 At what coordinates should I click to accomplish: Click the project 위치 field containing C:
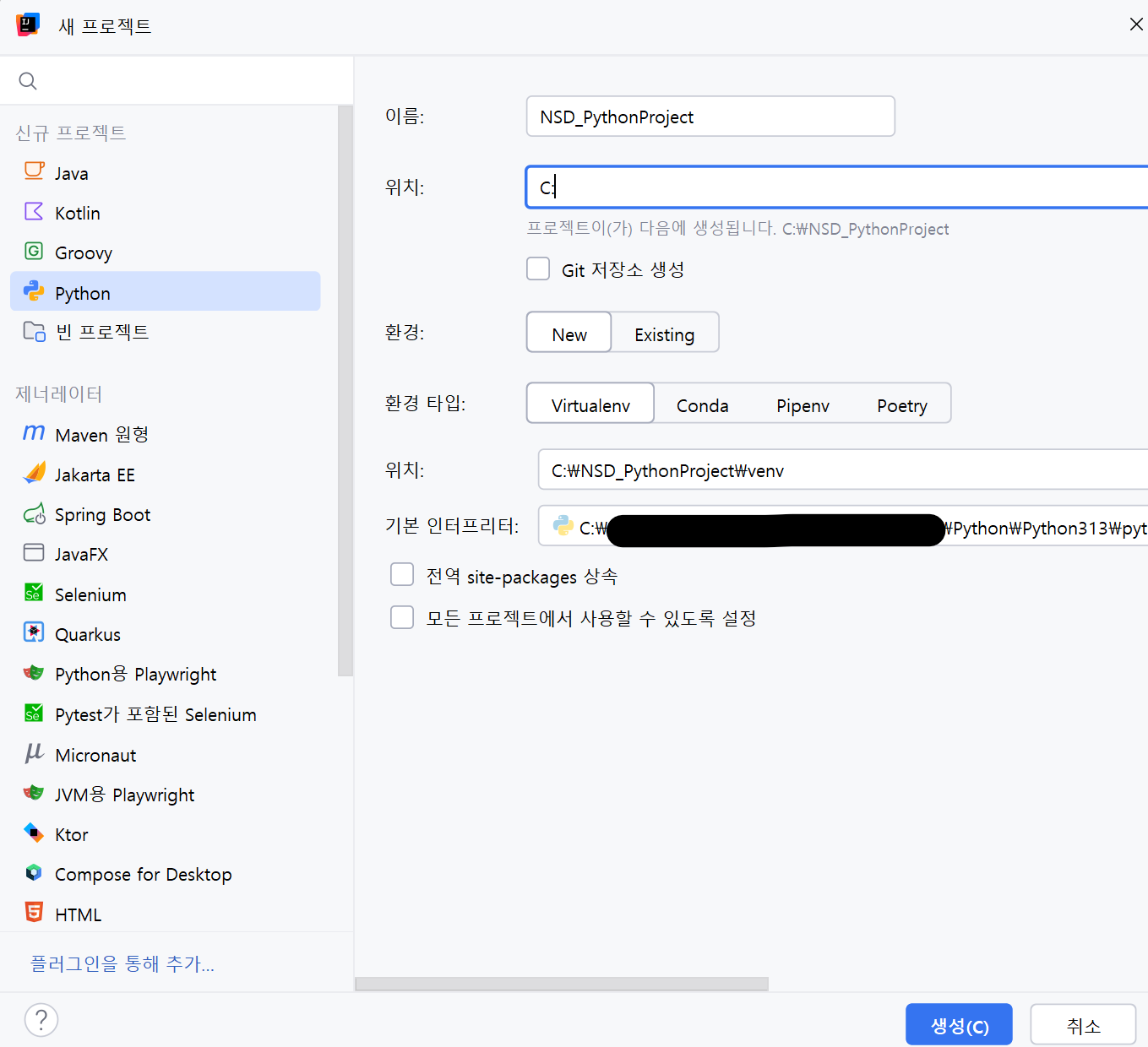[x=837, y=187]
